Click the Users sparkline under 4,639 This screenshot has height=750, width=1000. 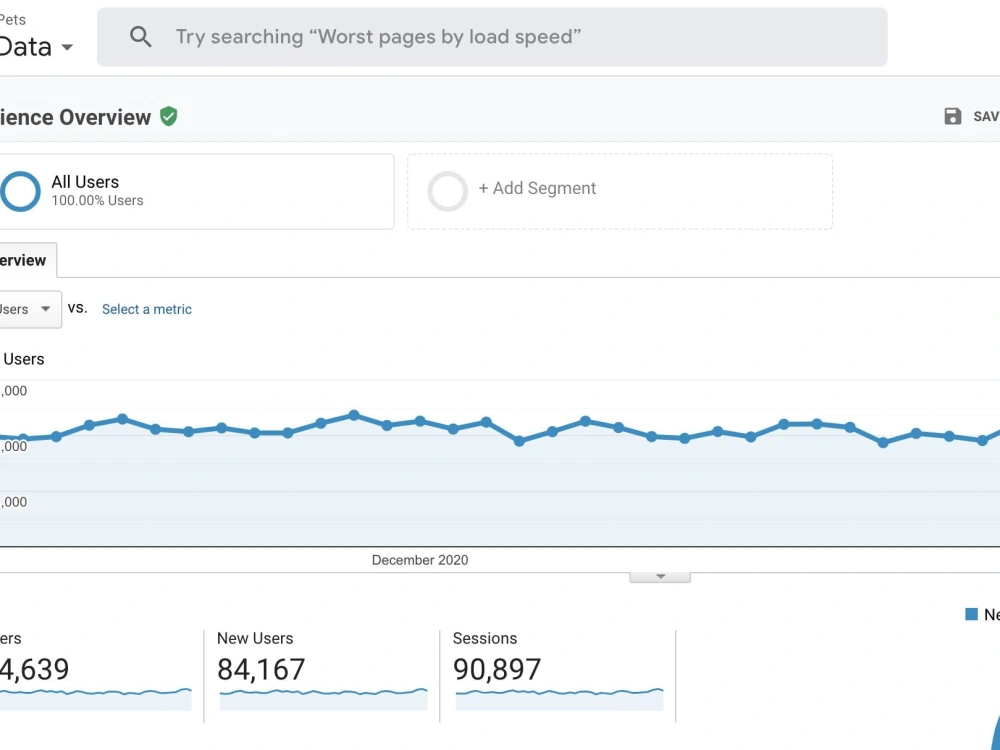tap(96, 699)
